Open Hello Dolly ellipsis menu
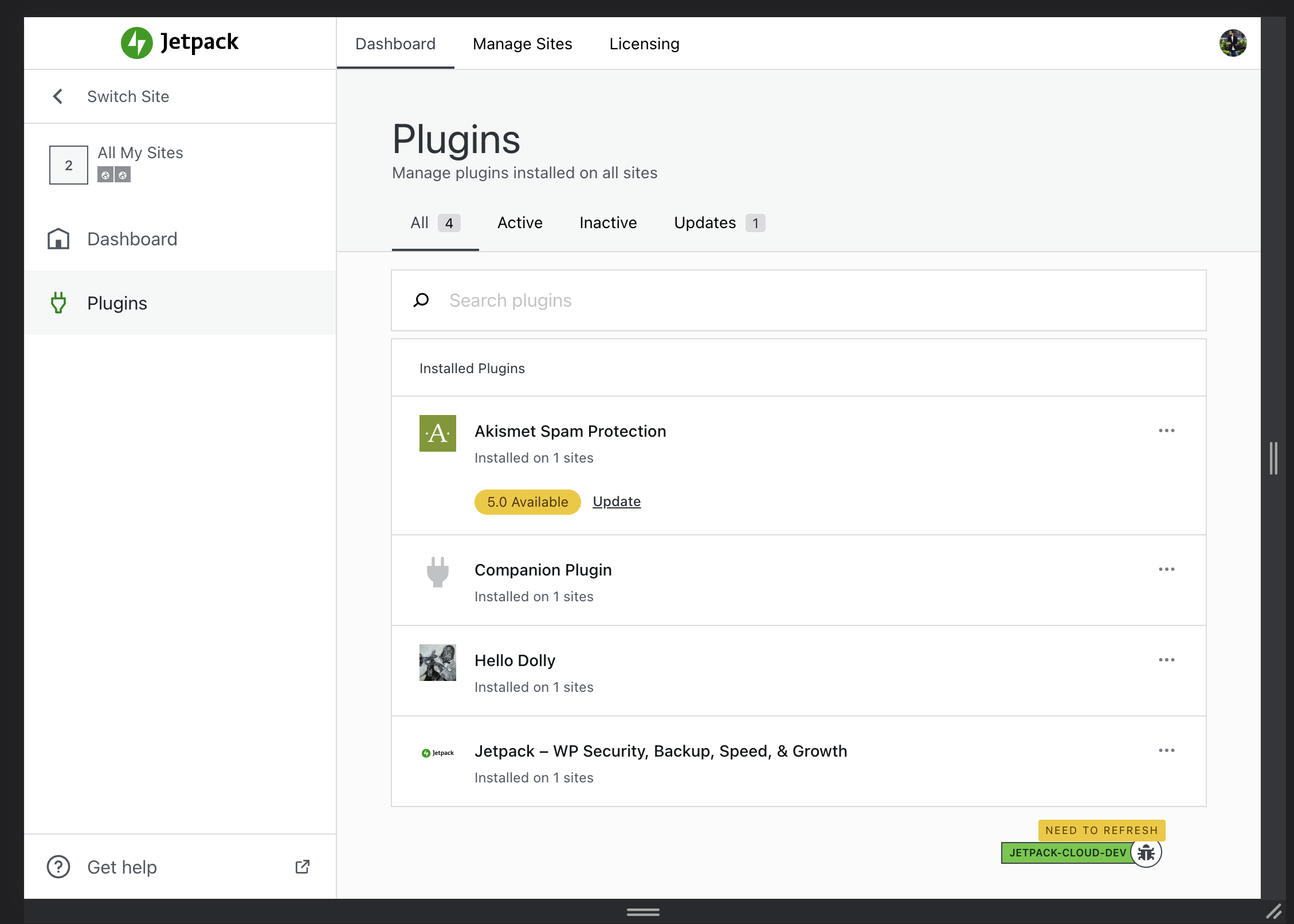1294x924 pixels. pyautogui.click(x=1166, y=660)
